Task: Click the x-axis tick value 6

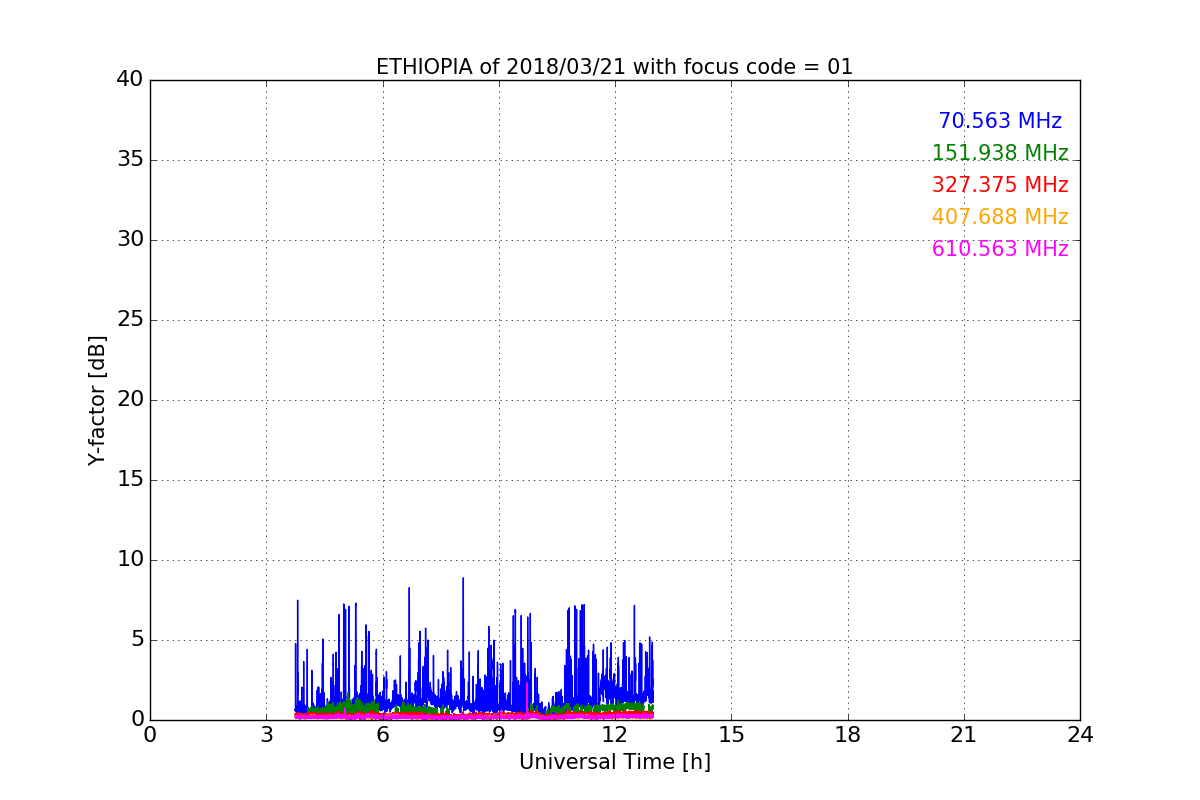Action: (382, 734)
